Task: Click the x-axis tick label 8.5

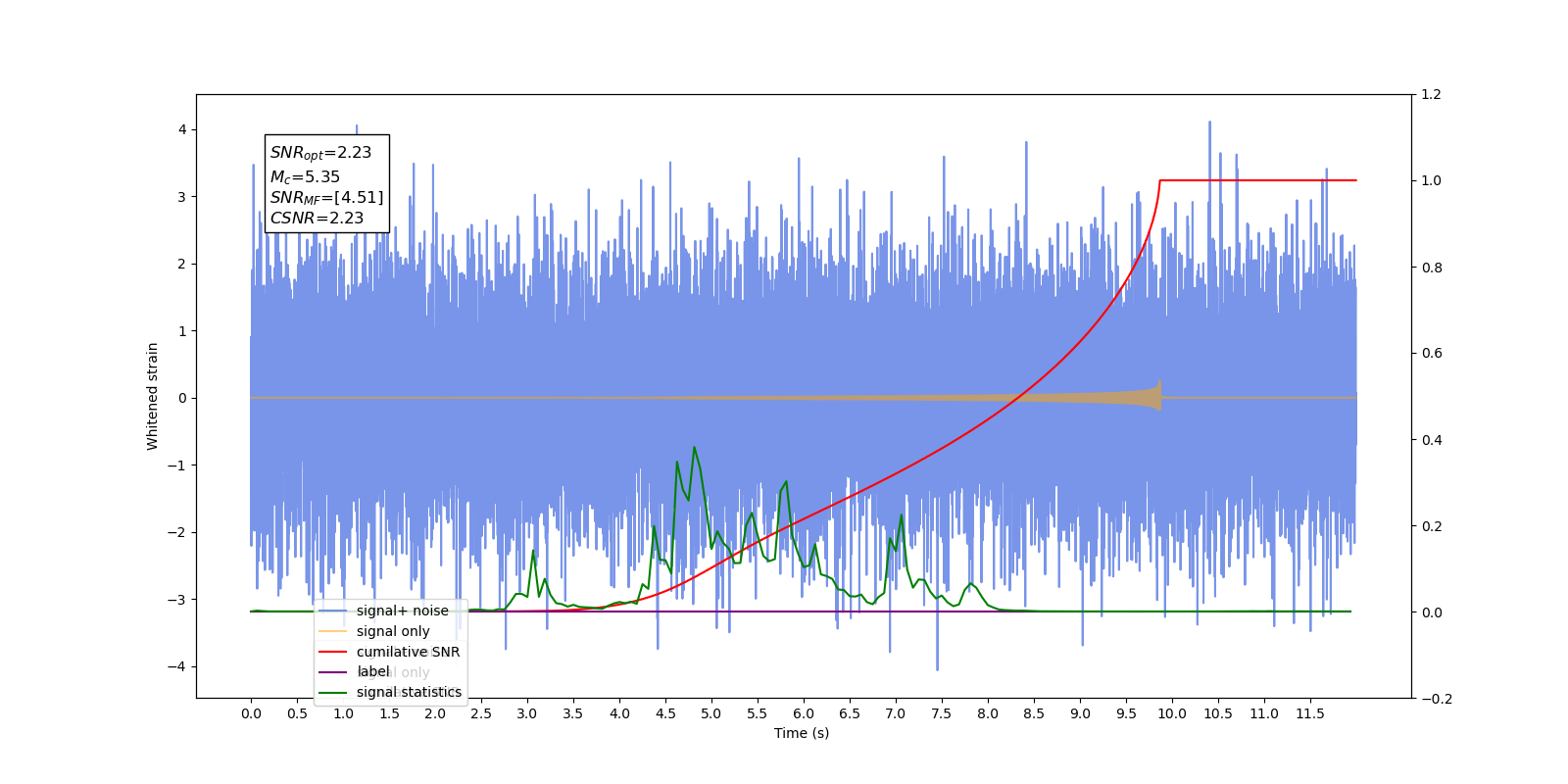Action: click(x=1034, y=713)
